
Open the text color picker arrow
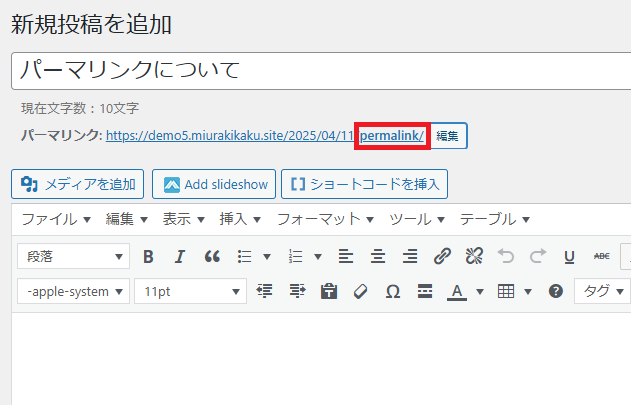coord(479,291)
